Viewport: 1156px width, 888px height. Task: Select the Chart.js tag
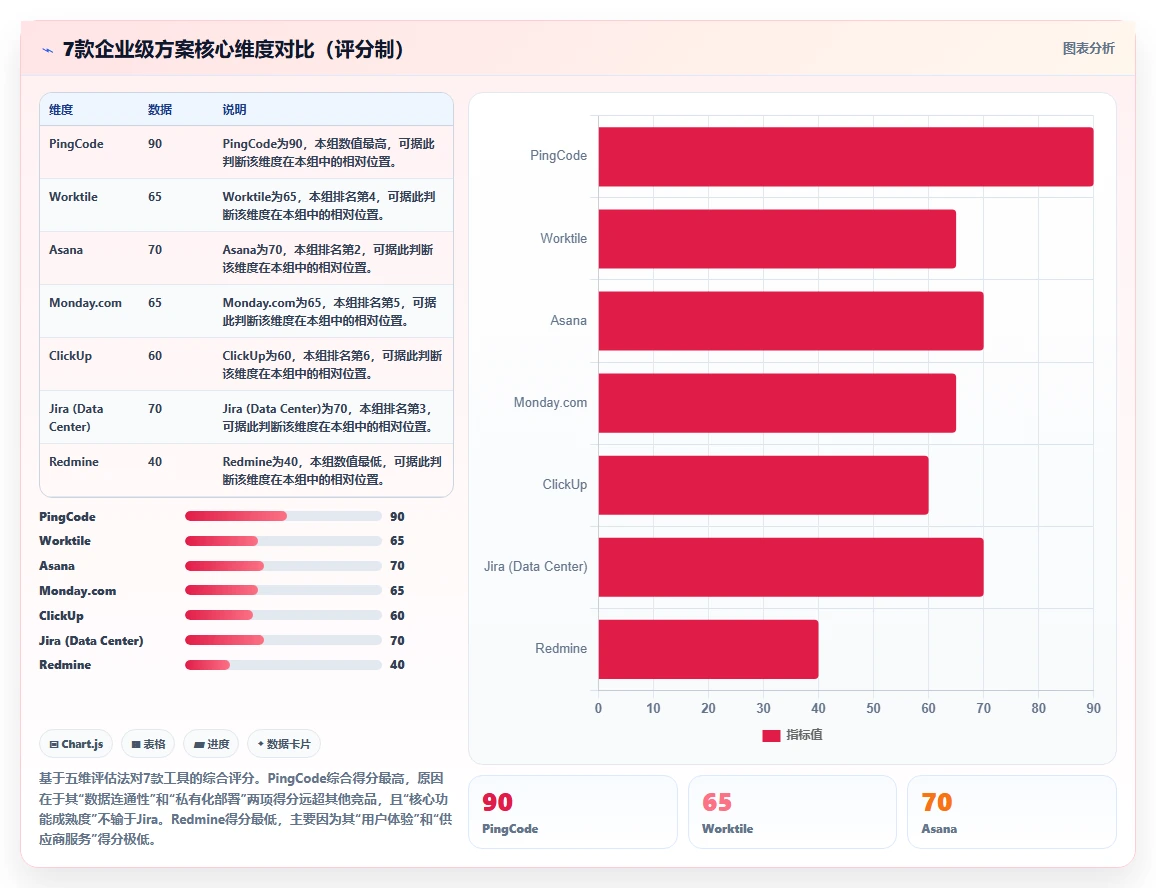click(x=76, y=744)
